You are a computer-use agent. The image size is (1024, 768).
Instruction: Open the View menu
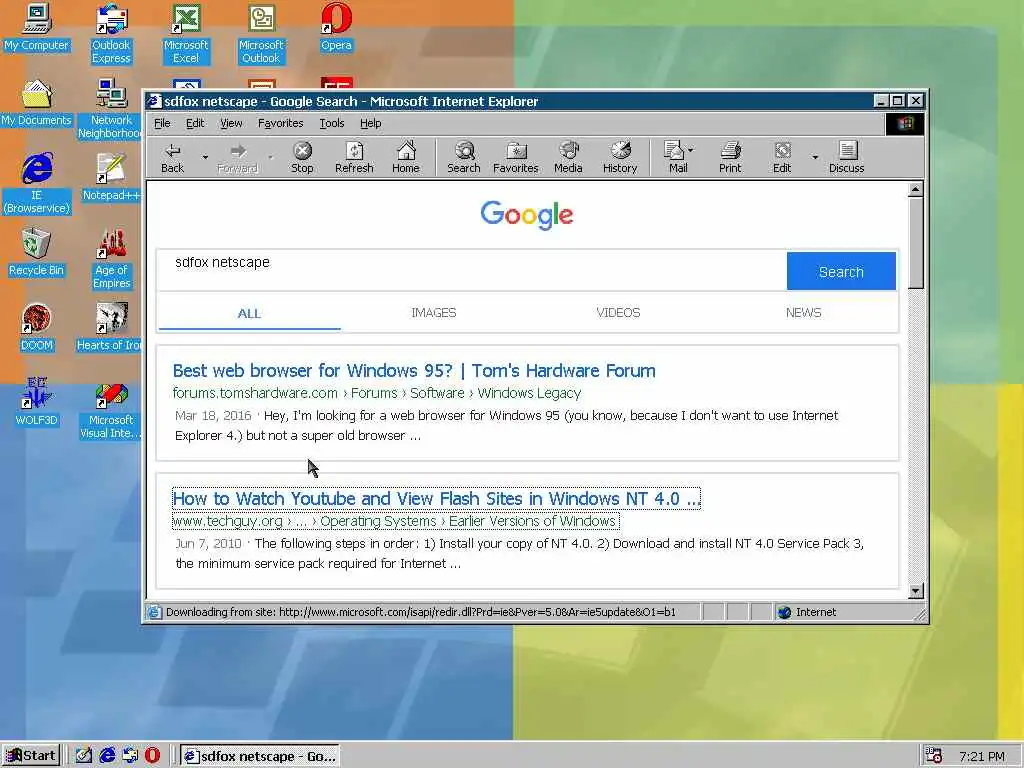point(231,123)
